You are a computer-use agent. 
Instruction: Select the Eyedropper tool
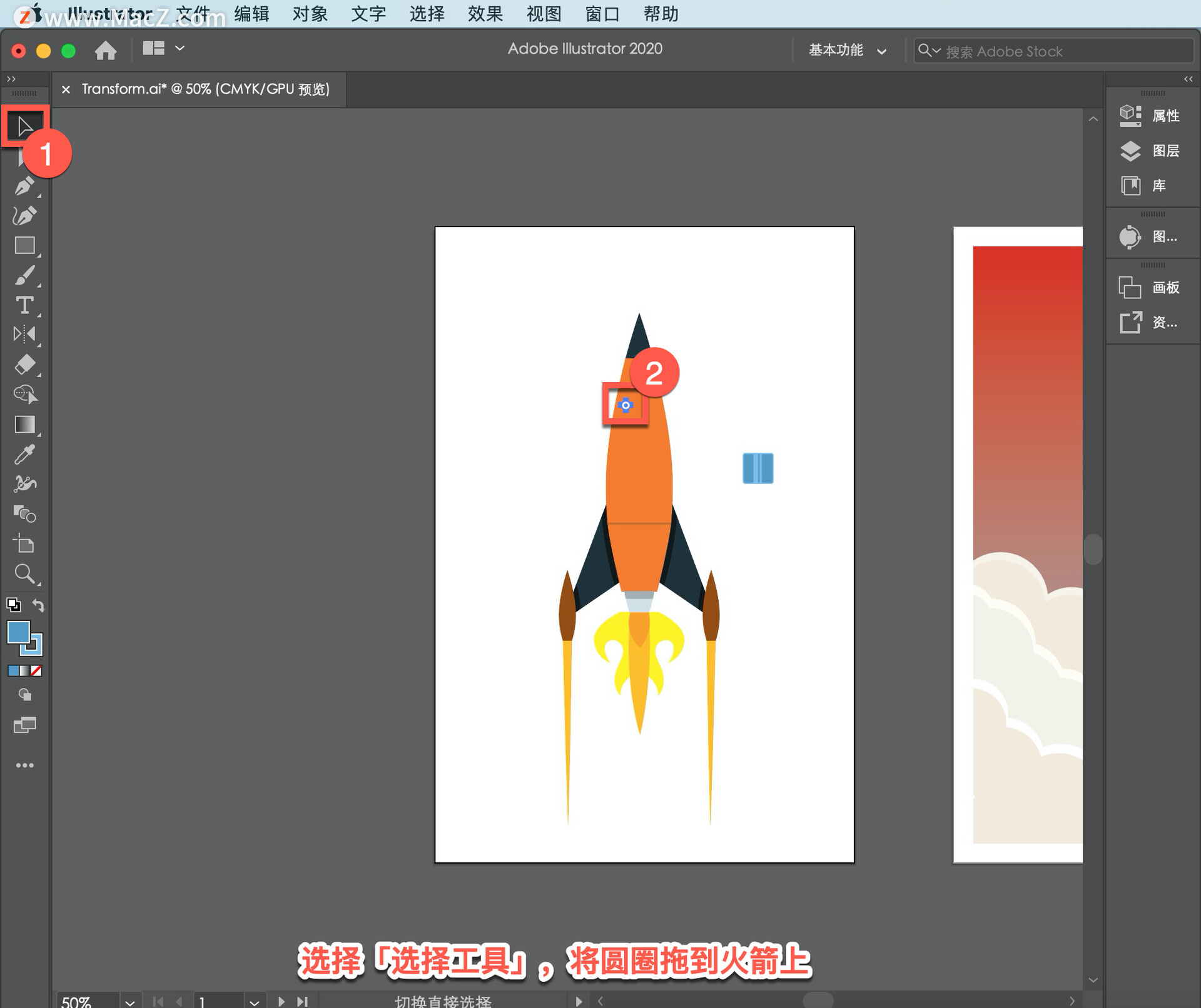coord(24,455)
